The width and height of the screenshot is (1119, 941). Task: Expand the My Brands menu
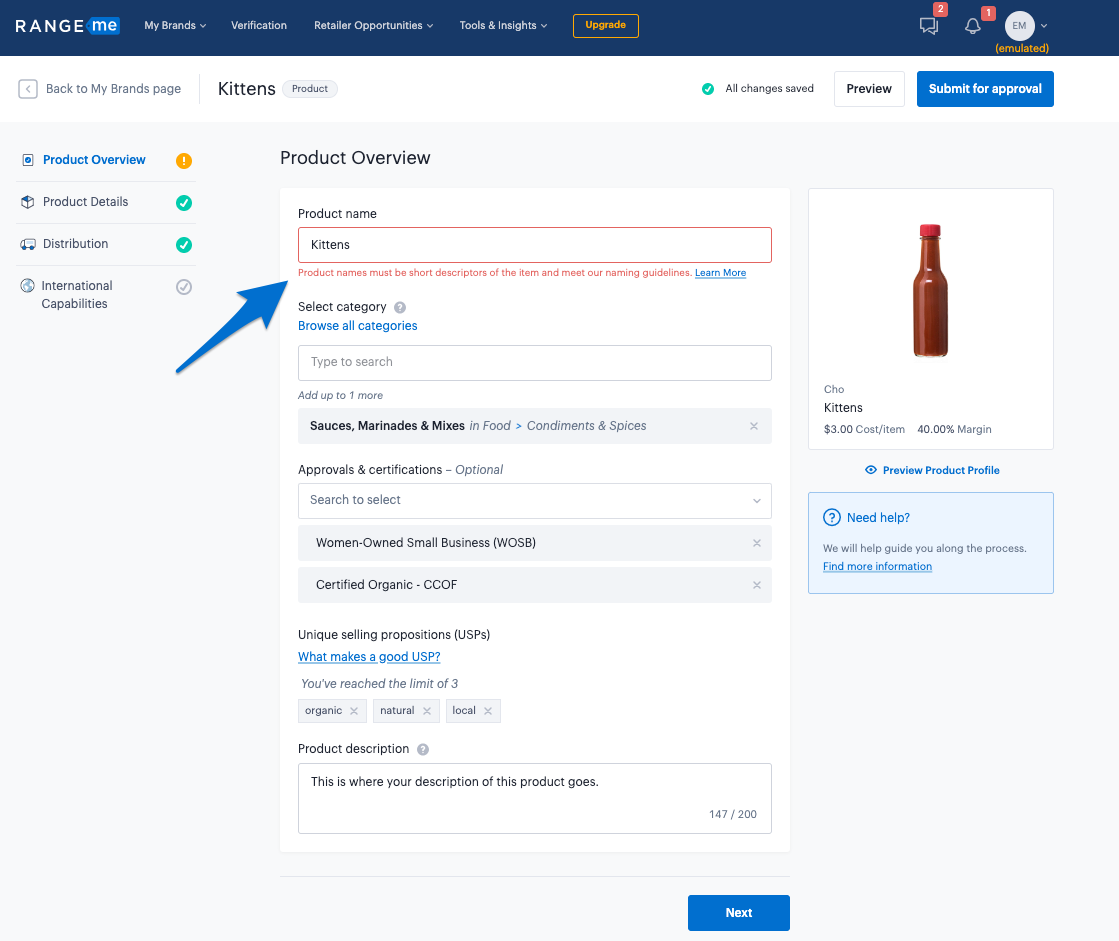pyautogui.click(x=175, y=26)
